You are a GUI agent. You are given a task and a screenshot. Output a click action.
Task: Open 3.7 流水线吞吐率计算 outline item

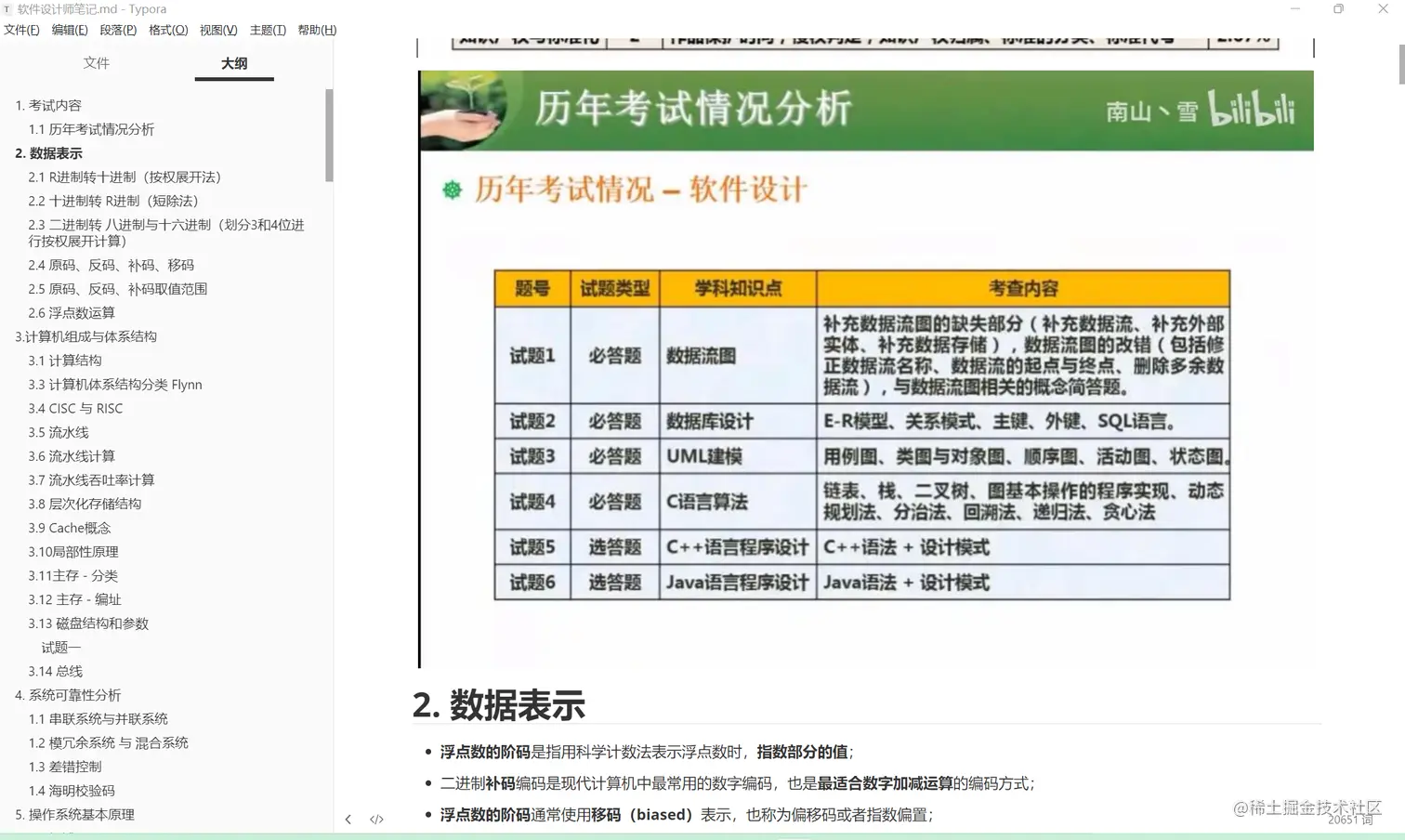click(x=91, y=480)
